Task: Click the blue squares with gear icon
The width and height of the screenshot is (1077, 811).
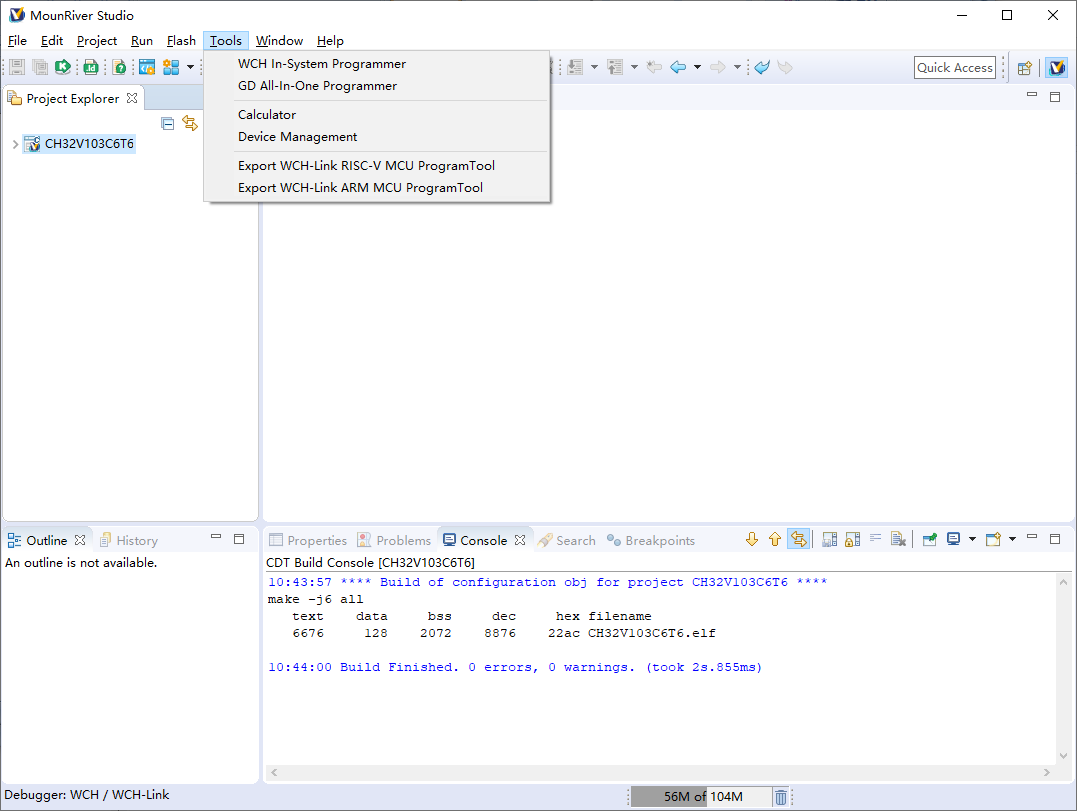Action: [171, 67]
